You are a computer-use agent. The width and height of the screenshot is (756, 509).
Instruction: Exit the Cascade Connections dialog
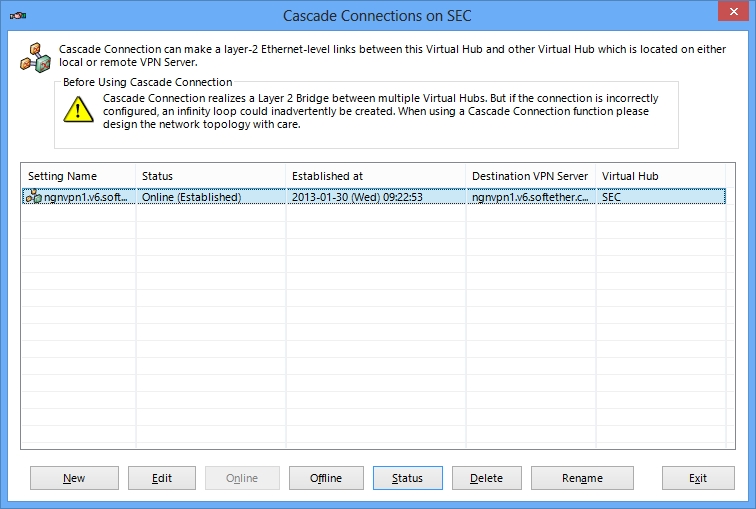click(698, 478)
